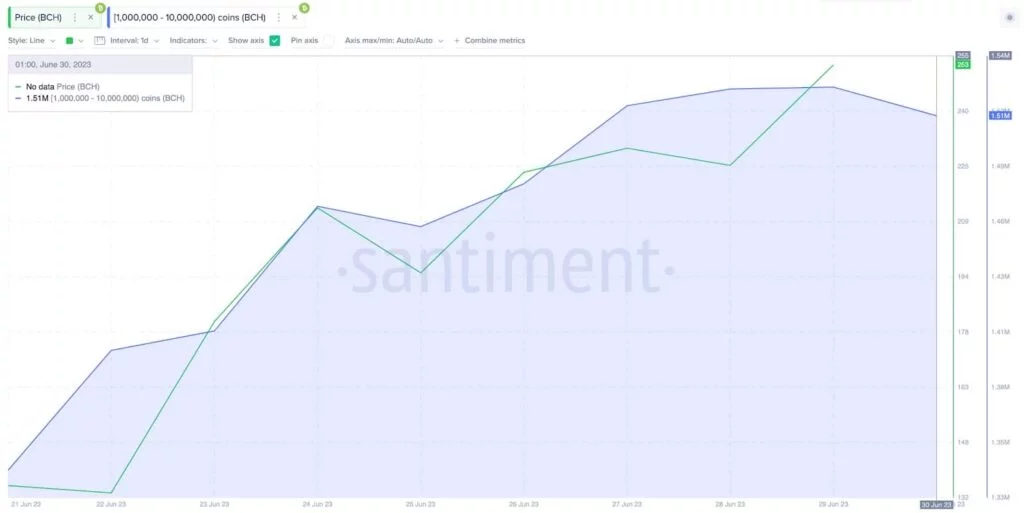Open the green line color picker
The image size is (1024, 513).
point(74,40)
